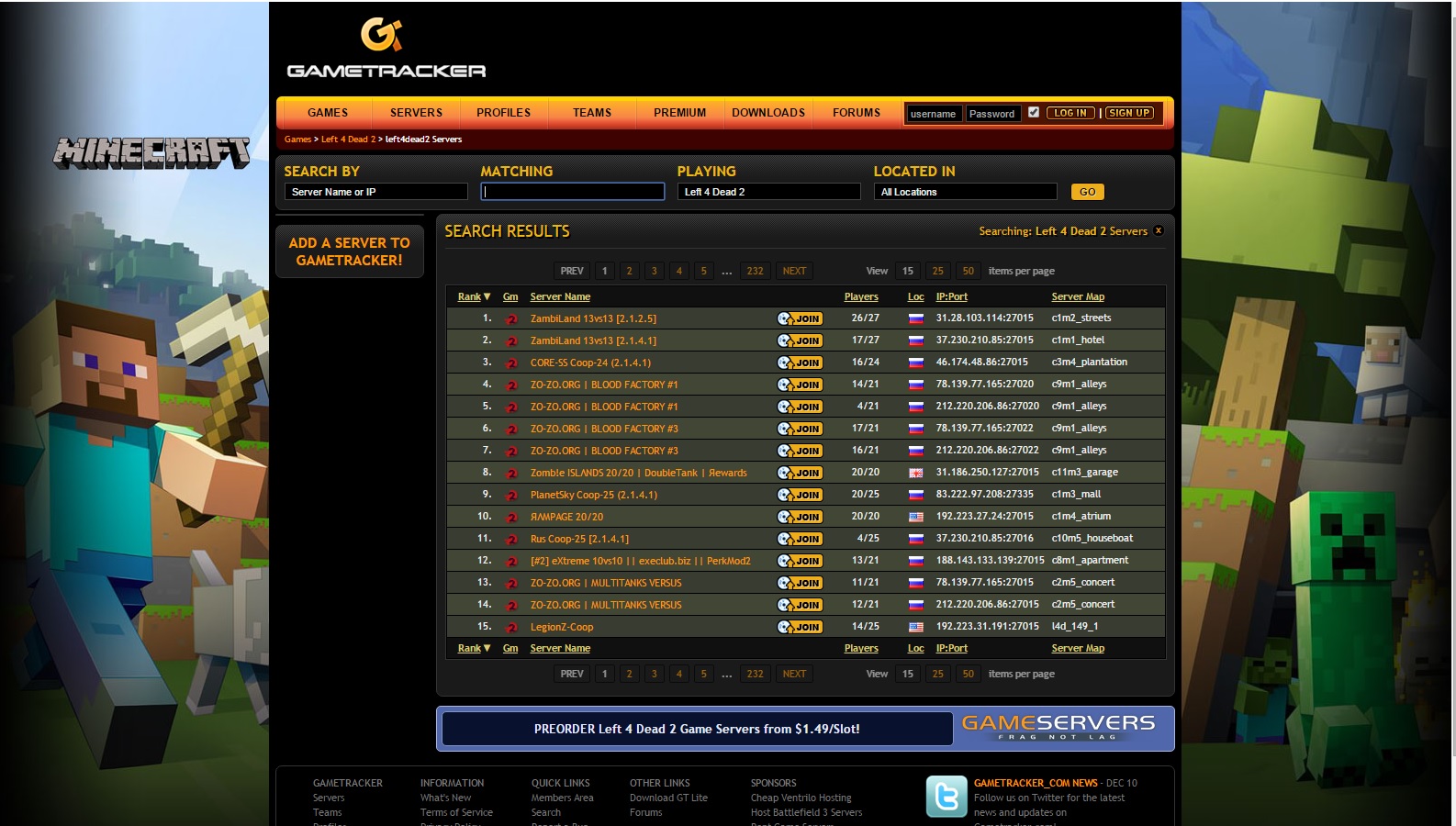This screenshot has height=826, width=1456.
Task: Open the GAMES menu
Action: (328, 113)
